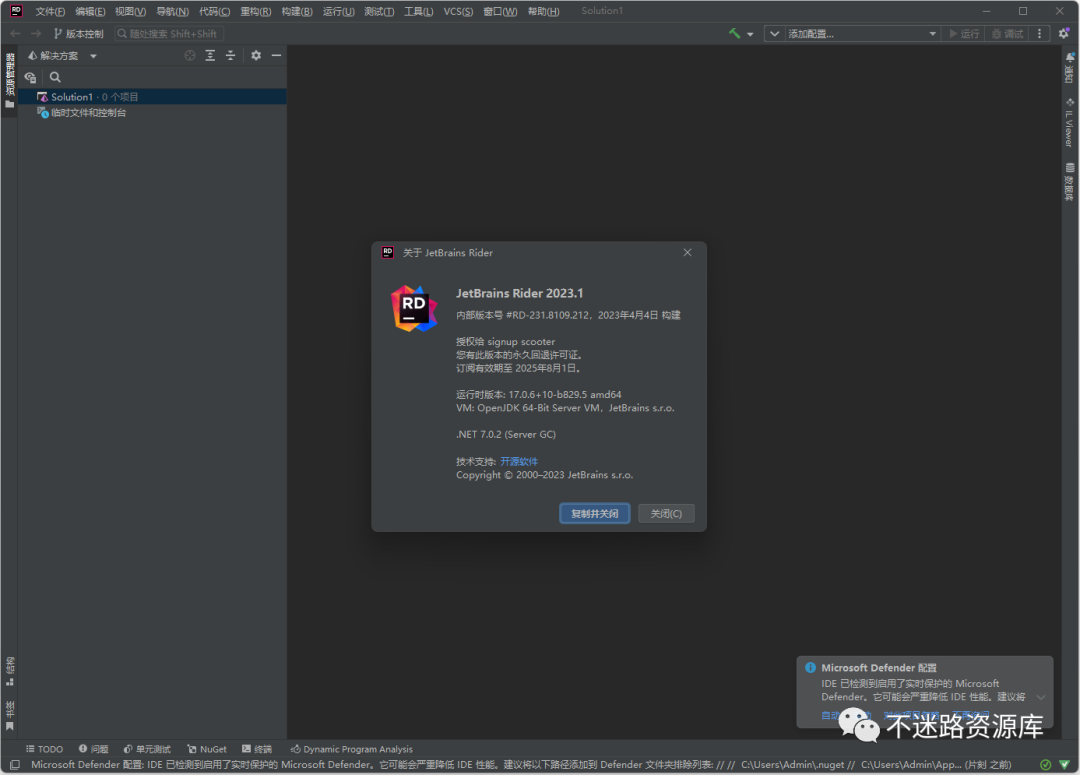
Task: Click the tool windows toggle icon in status bar
Action: (x=14, y=765)
